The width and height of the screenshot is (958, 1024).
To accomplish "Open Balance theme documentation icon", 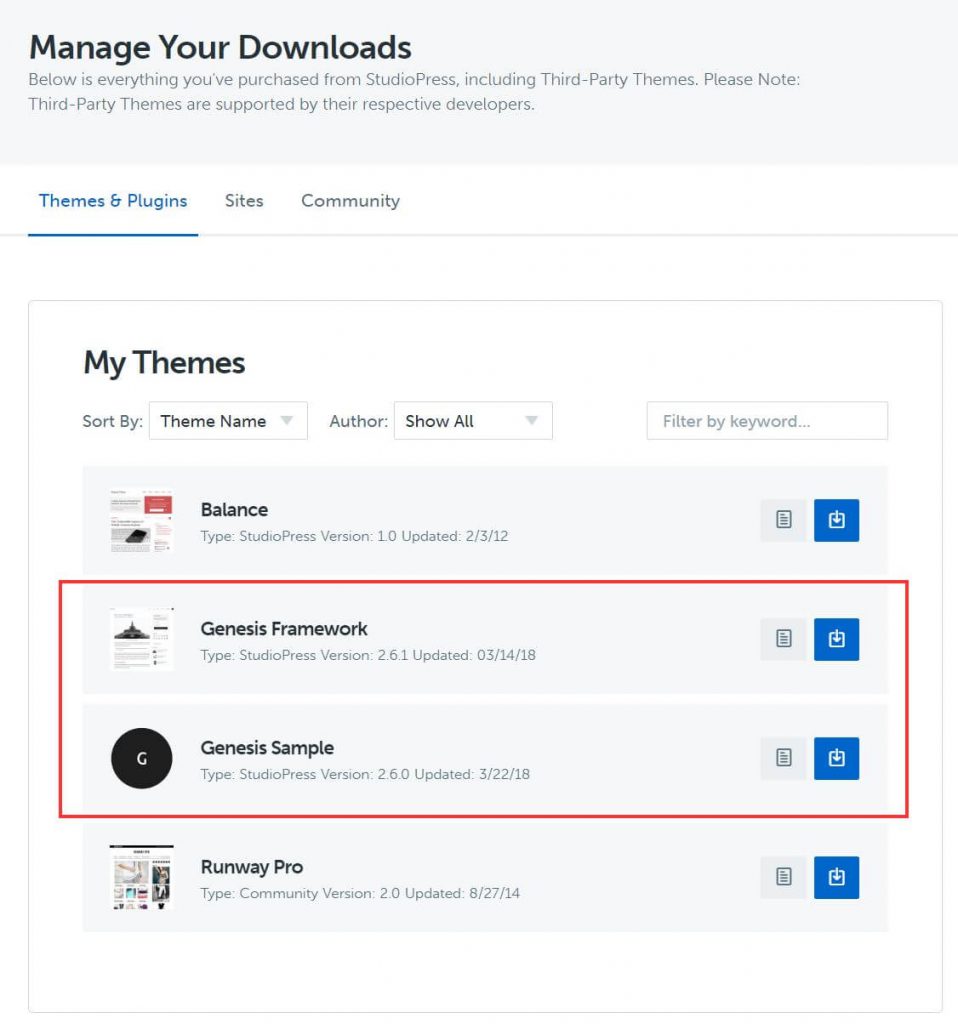I will (783, 520).
